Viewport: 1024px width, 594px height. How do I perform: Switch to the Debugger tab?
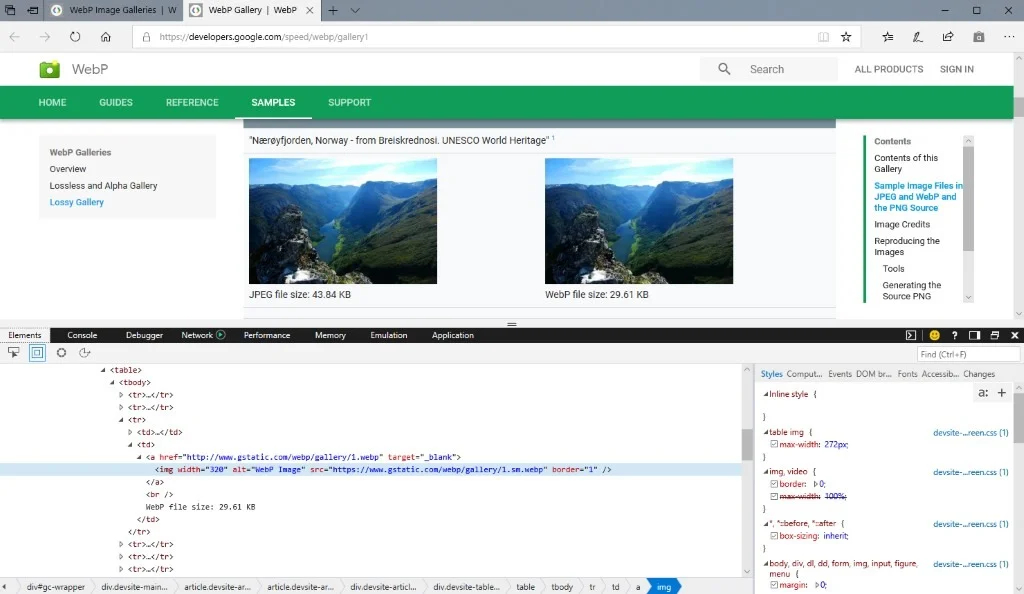144,335
